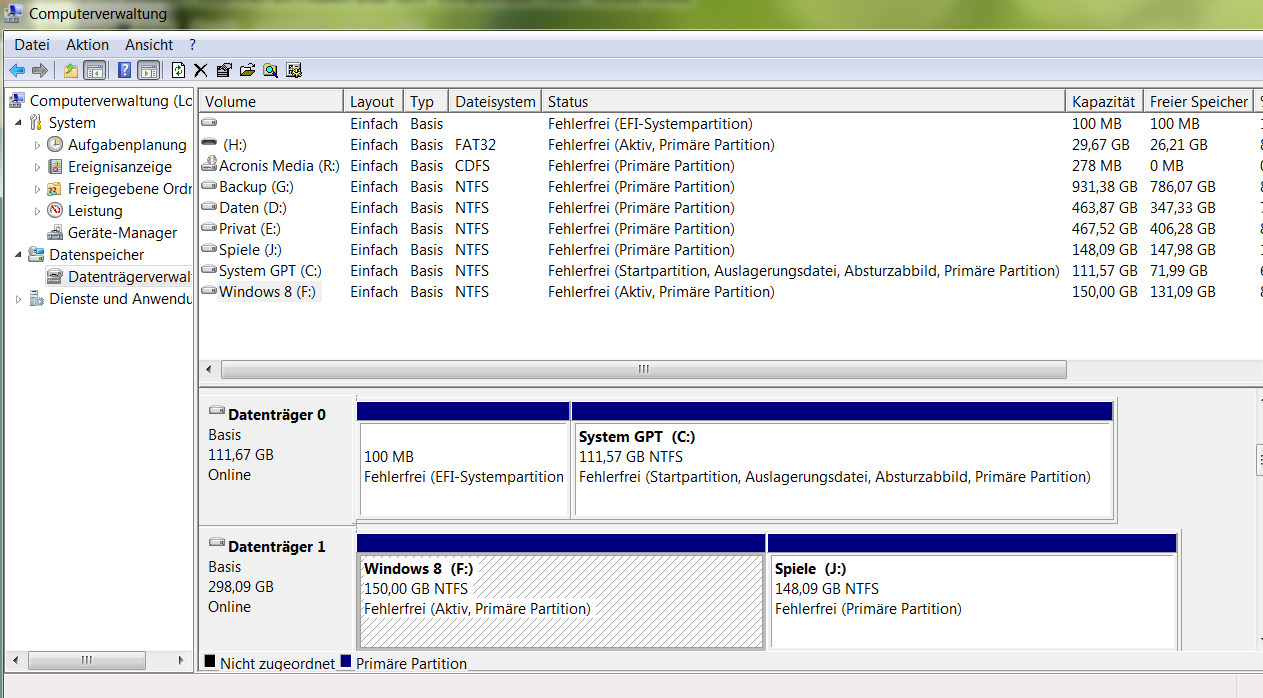
Task: Select the (H:) FAT32 volume row
Action: click(730, 145)
